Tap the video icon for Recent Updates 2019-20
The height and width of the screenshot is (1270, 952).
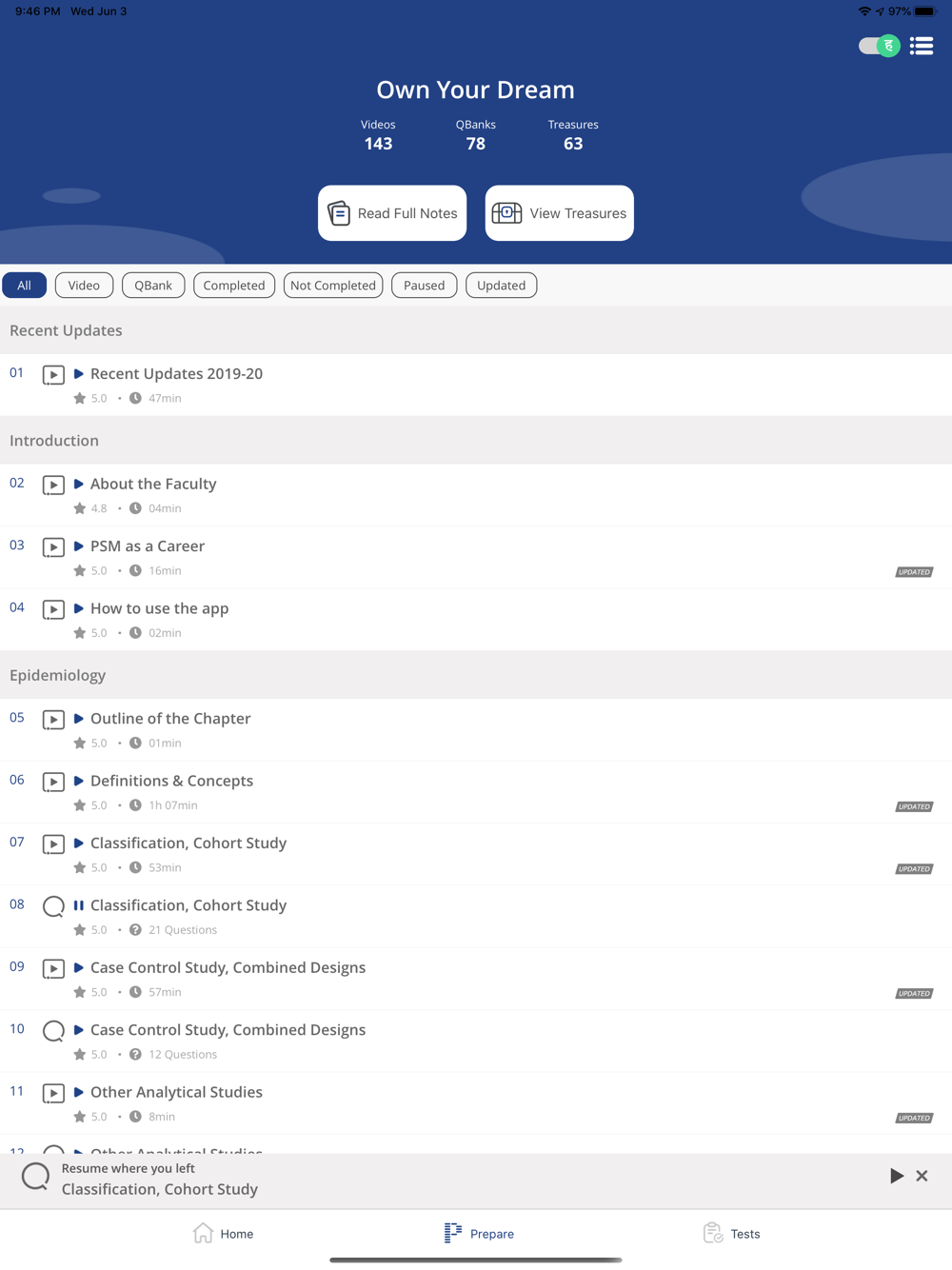53,375
